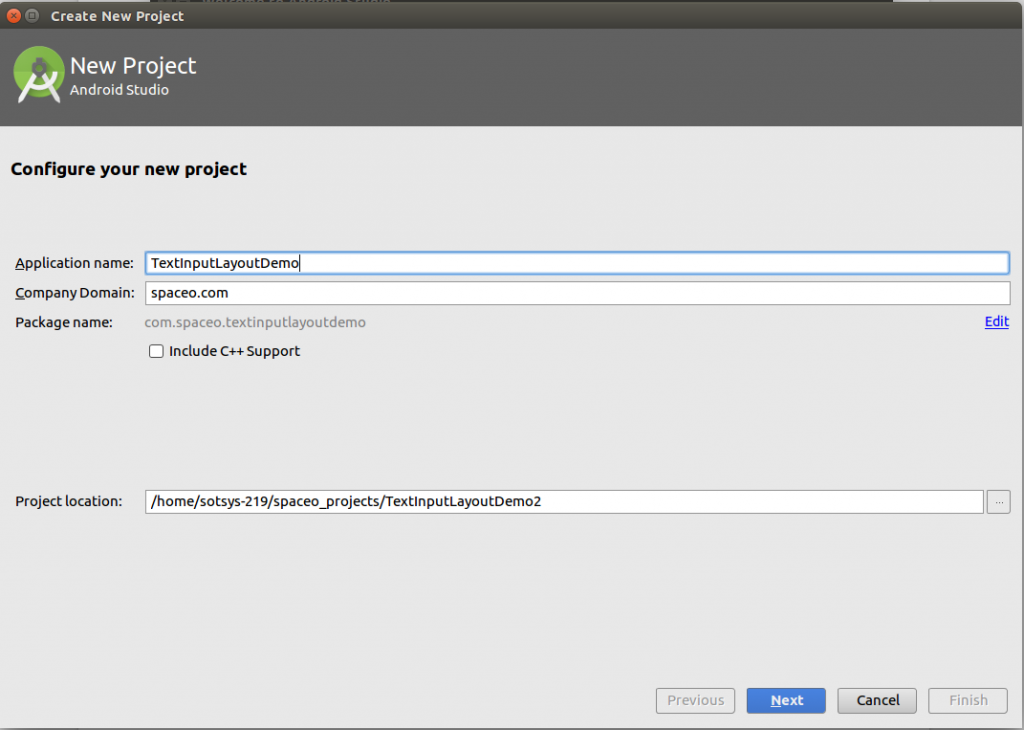Close the Create New Project window

coord(14,16)
